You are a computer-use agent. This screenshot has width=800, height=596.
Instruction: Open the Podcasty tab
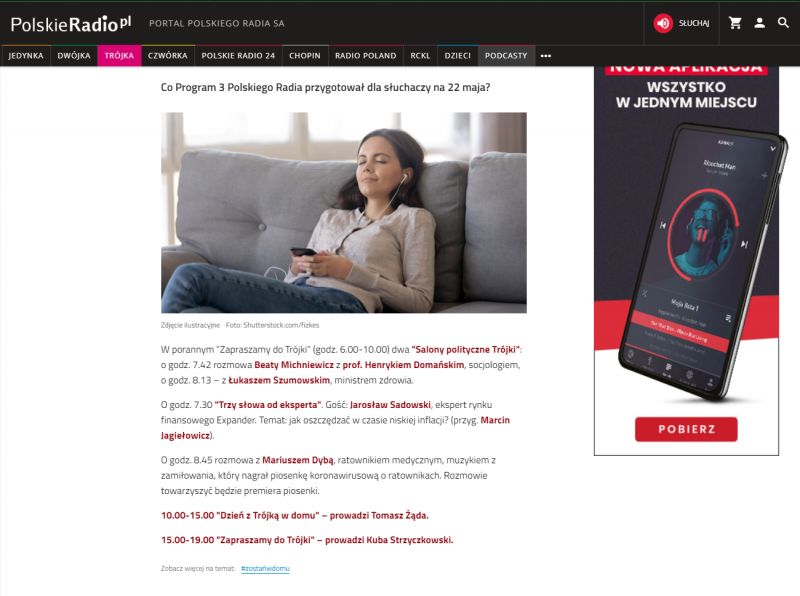click(x=506, y=56)
